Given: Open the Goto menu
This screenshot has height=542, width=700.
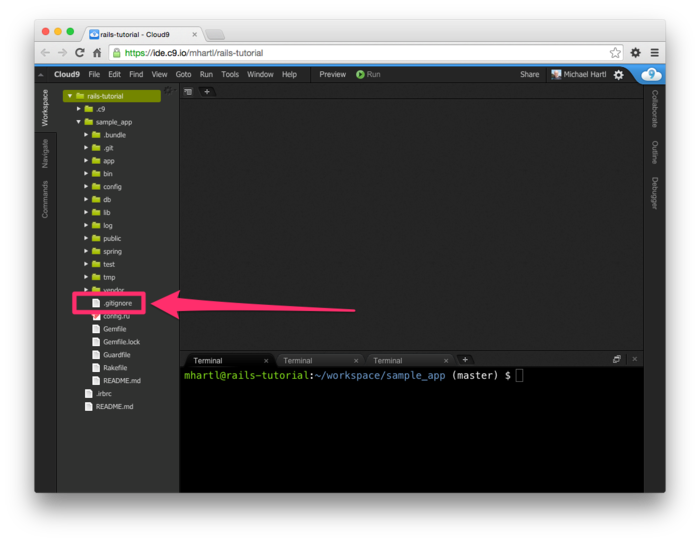Looking at the screenshot, I should [x=183, y=75].
